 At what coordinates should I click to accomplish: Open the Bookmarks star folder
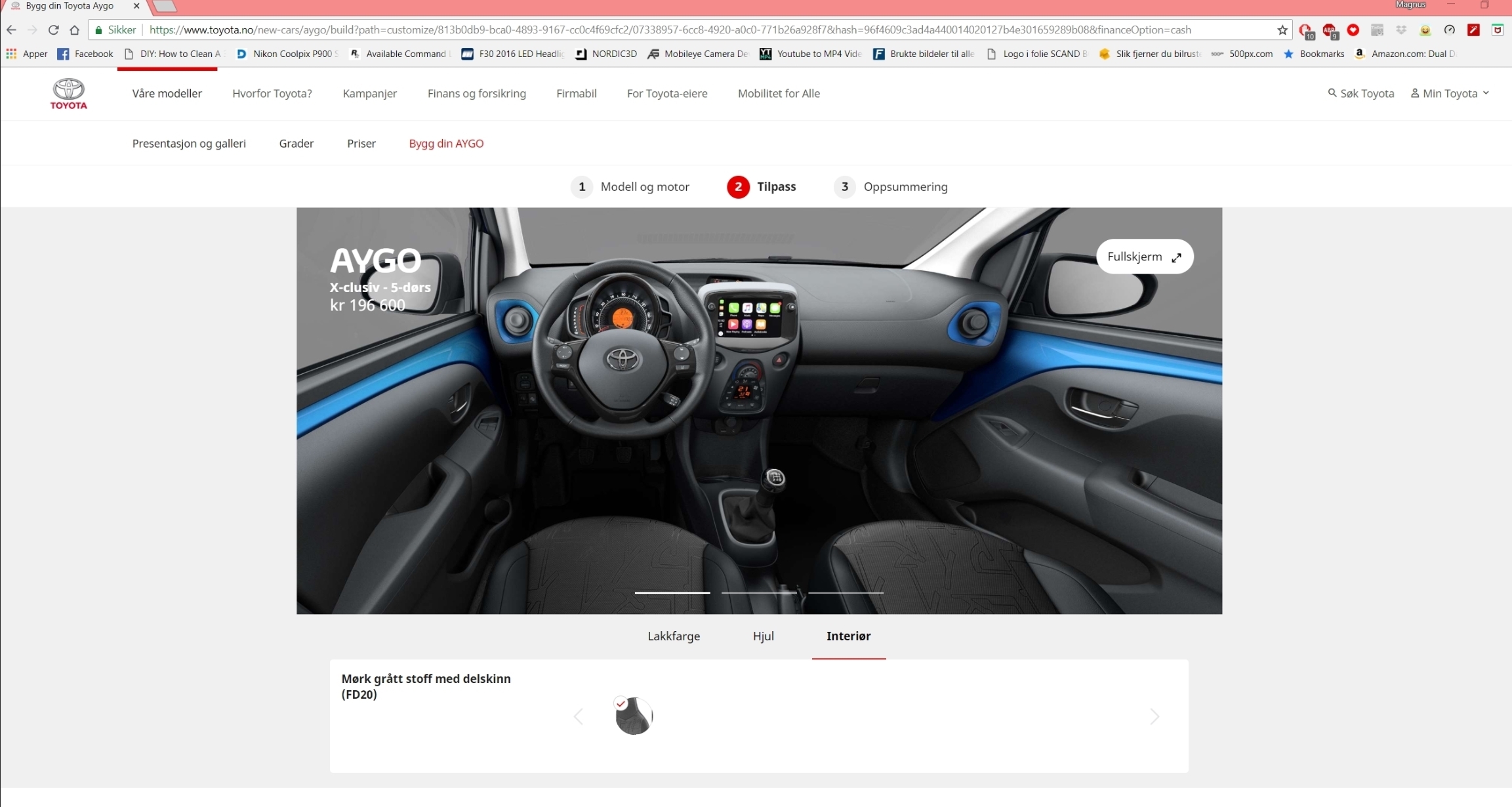pyautogui.click(x=1314, y=54)
